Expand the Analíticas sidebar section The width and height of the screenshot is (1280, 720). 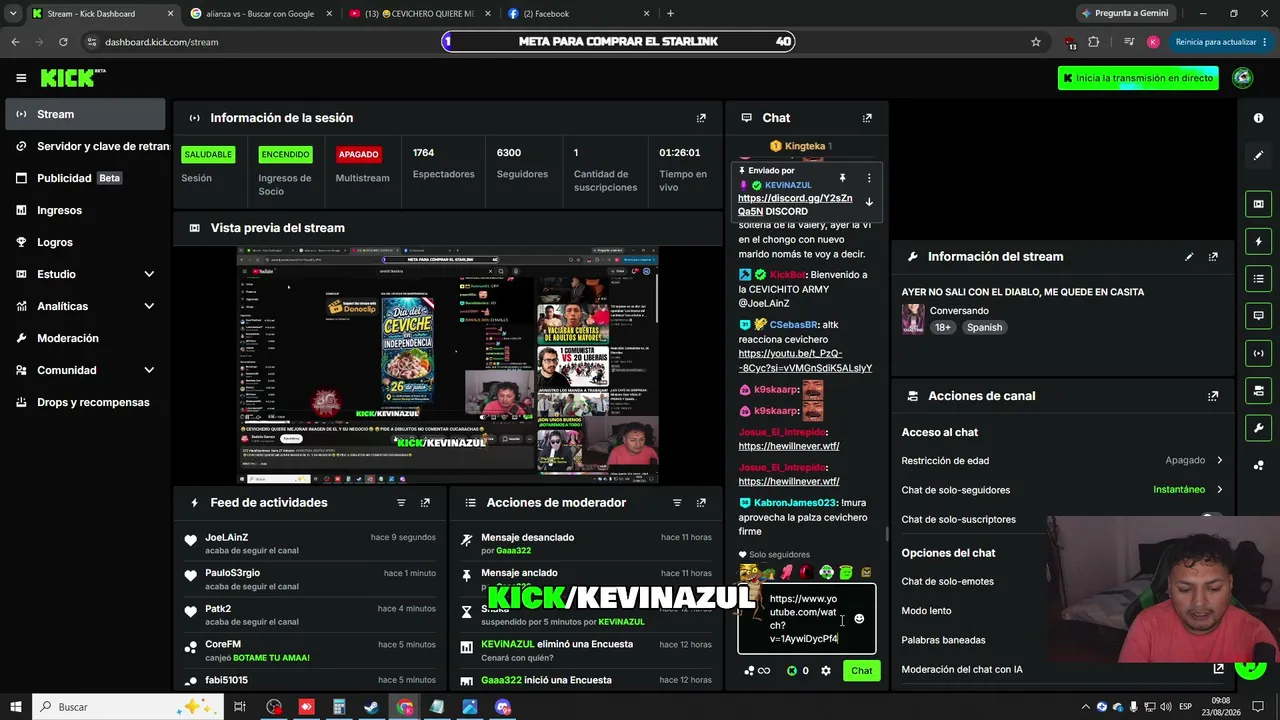click(x=149, y=306)
